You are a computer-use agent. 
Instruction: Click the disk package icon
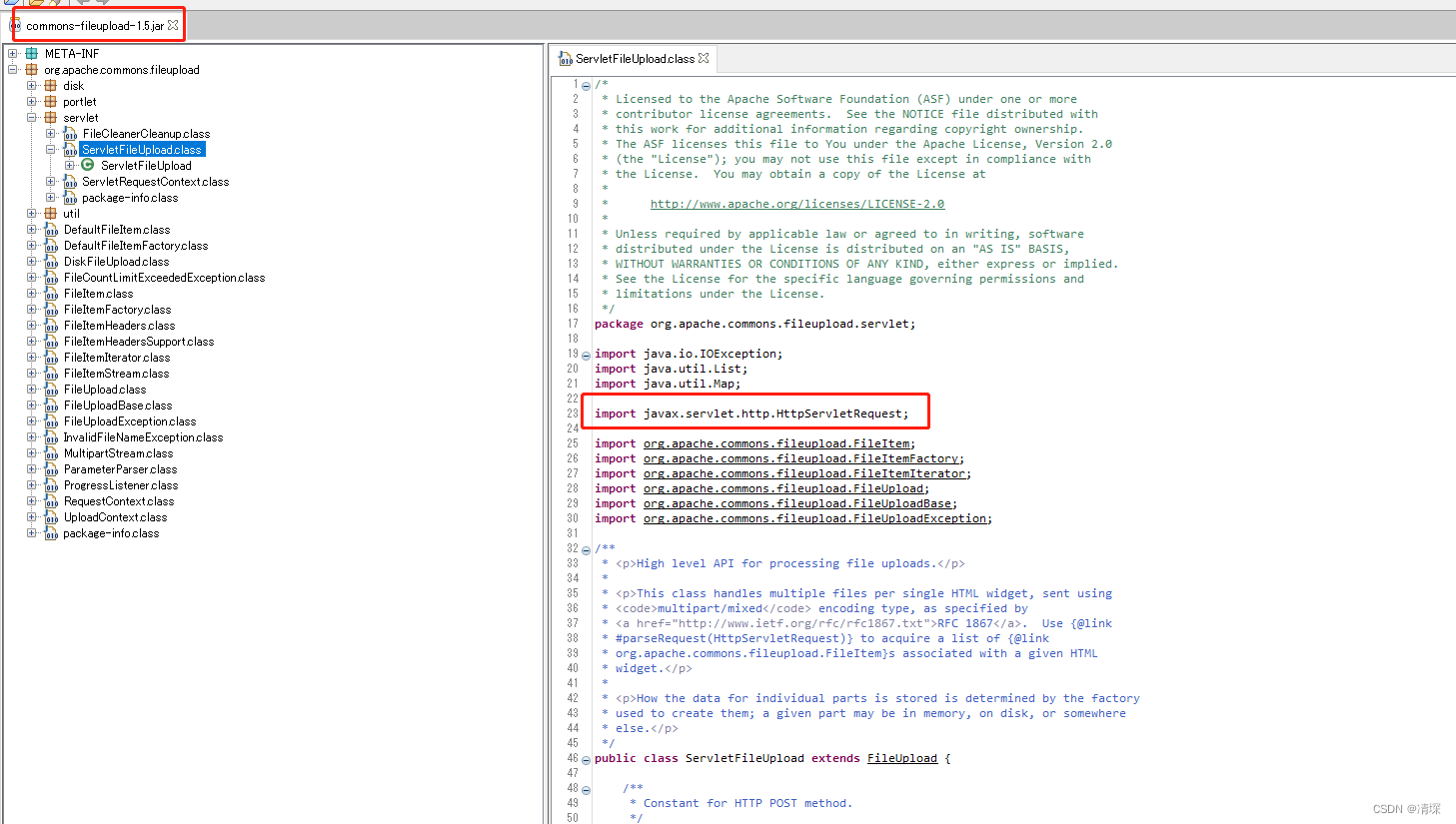point(51,86)
